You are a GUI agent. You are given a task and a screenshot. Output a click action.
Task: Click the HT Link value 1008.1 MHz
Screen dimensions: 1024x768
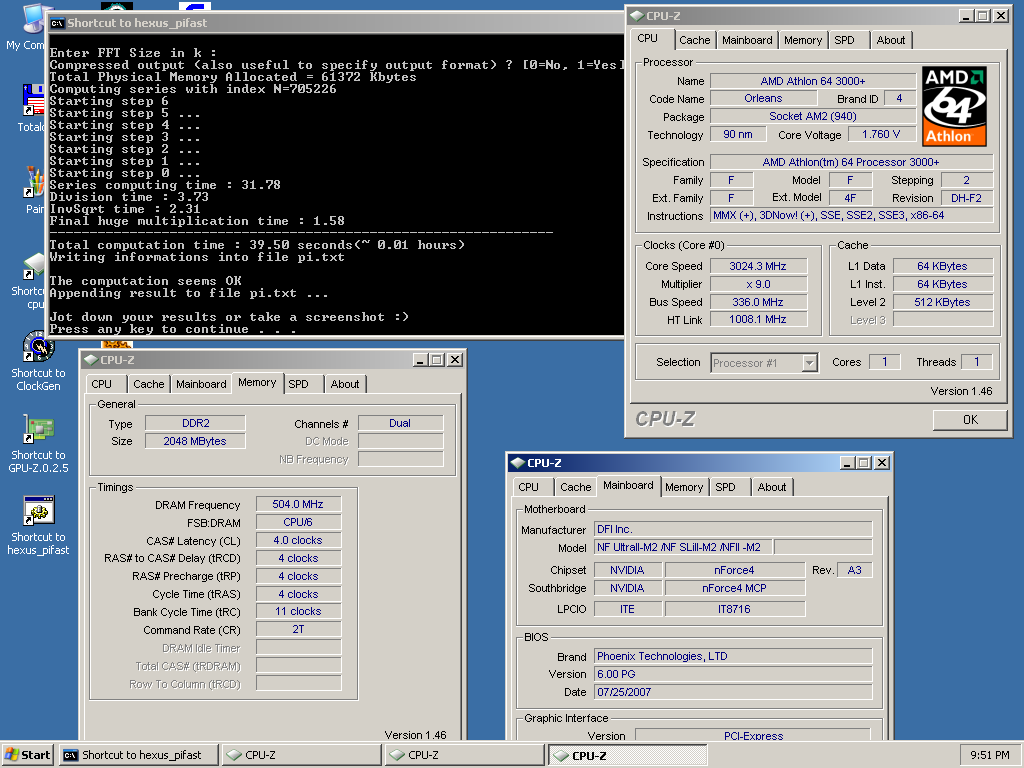click(758, 319)
